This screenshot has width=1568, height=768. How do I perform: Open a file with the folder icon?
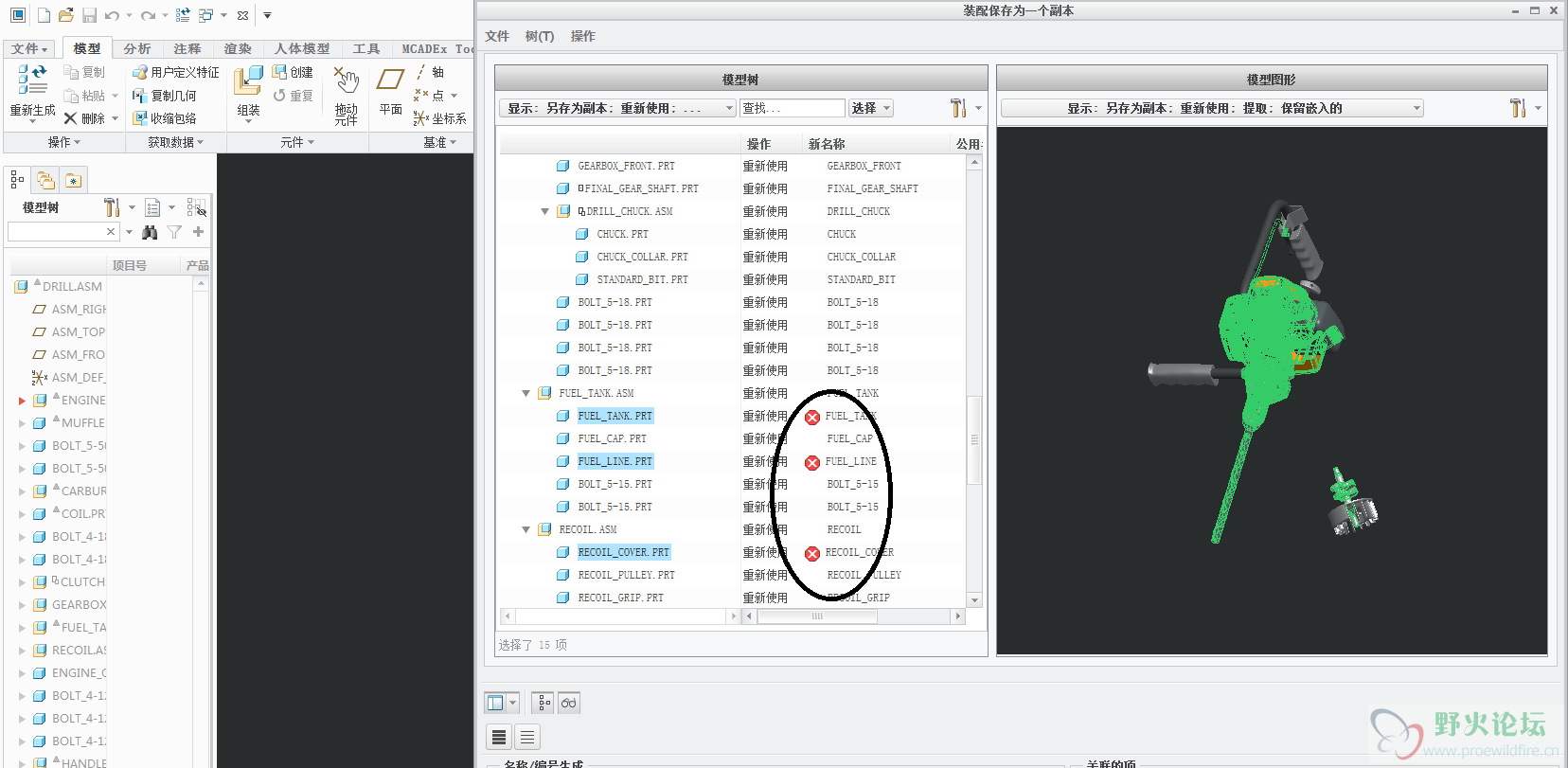[65, 15]
